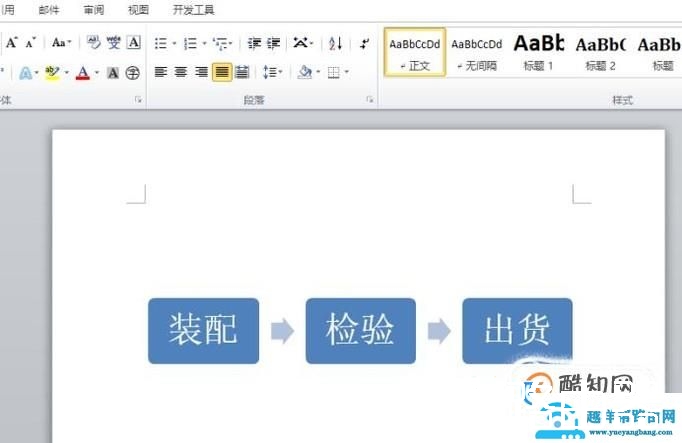Open the Font dialog launcher
The width and height of the screenshot is (682, 443).
[x=138, y=100]
